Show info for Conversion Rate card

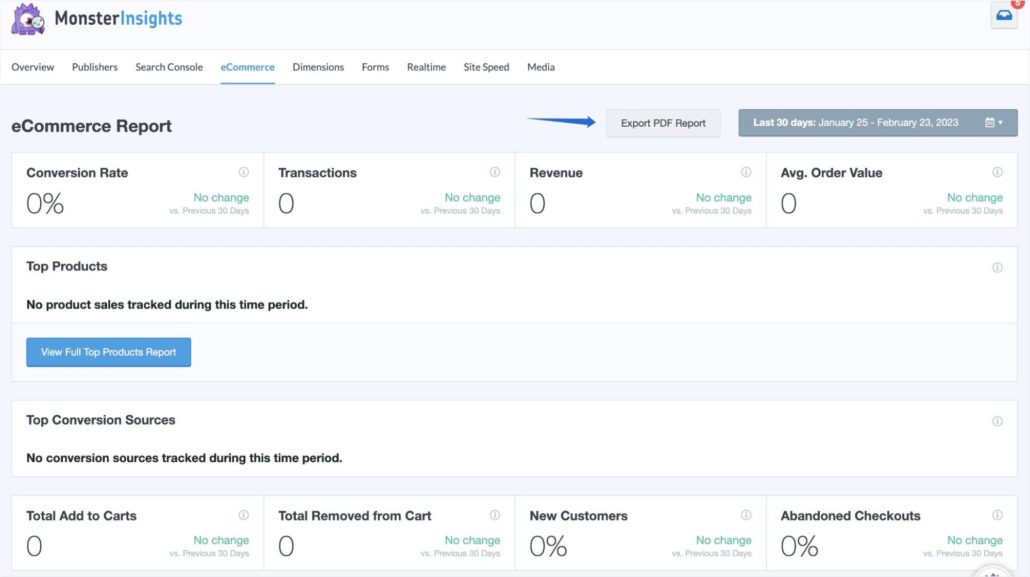point(244,172)
